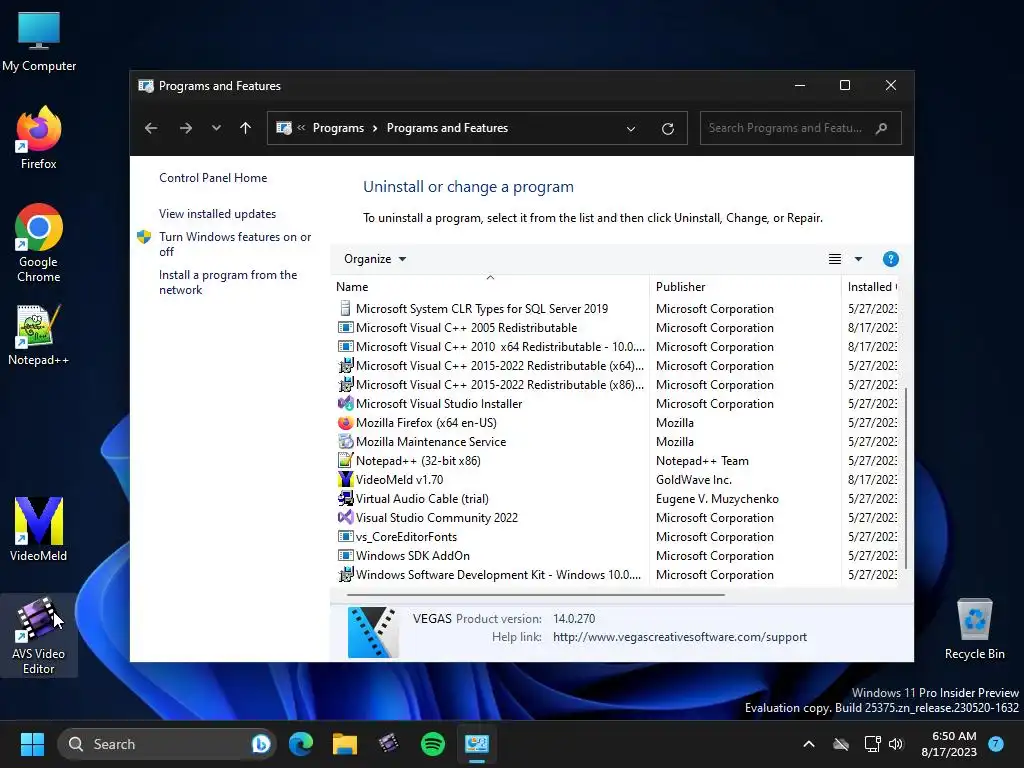This screenshot has height=768, width=1024.
Task: Click the Control Panel taskbar icon
Action: tap(477, 744)
